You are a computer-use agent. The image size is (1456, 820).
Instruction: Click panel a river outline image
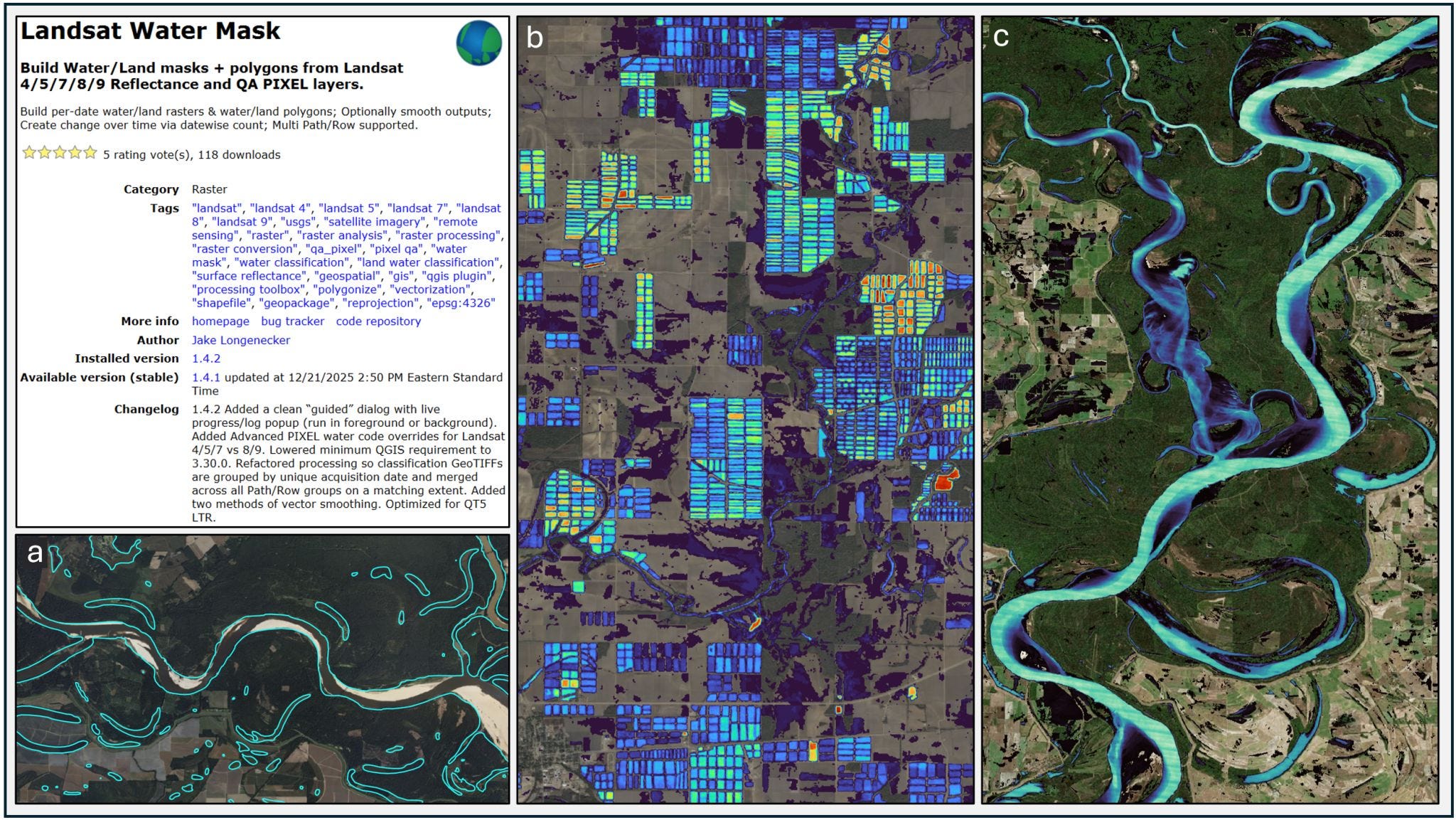point(262,669)
